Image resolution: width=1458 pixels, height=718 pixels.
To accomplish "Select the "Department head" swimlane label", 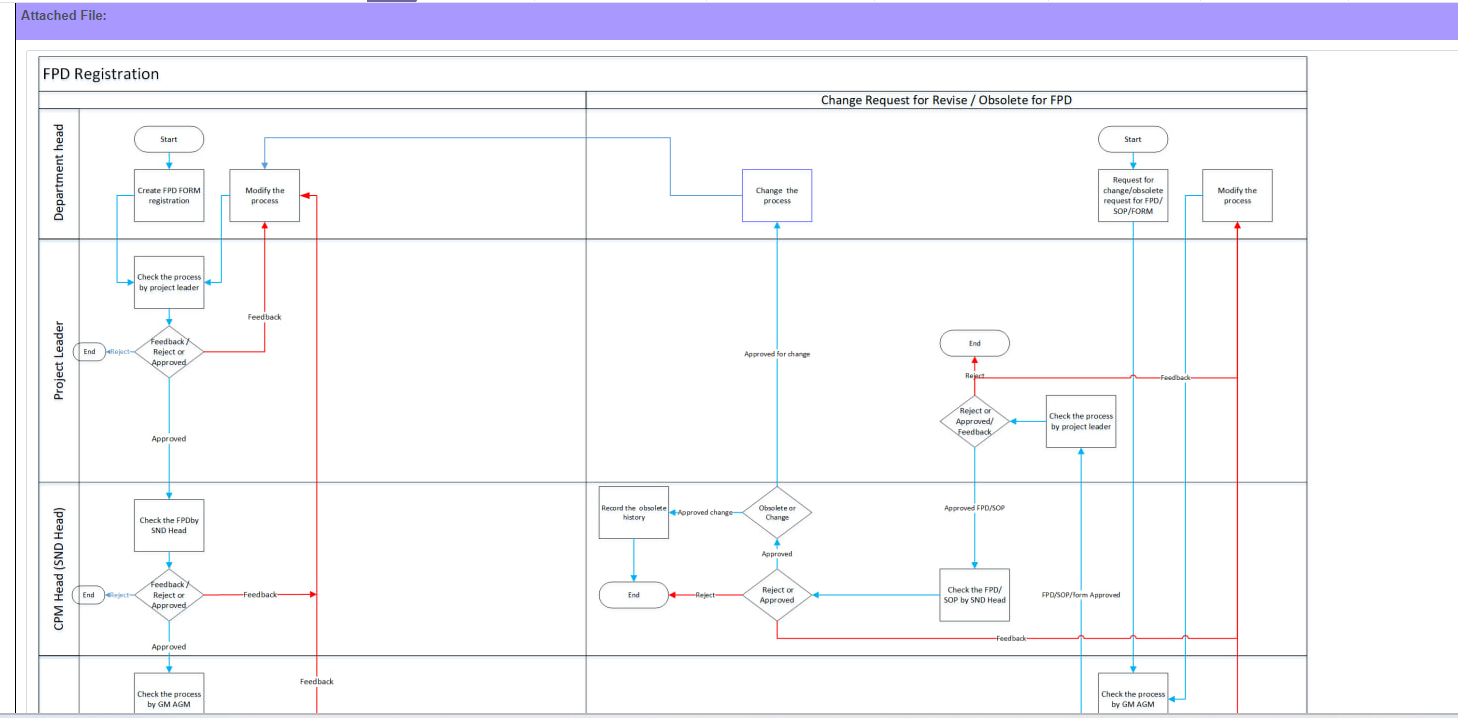I will pos(59,173).
